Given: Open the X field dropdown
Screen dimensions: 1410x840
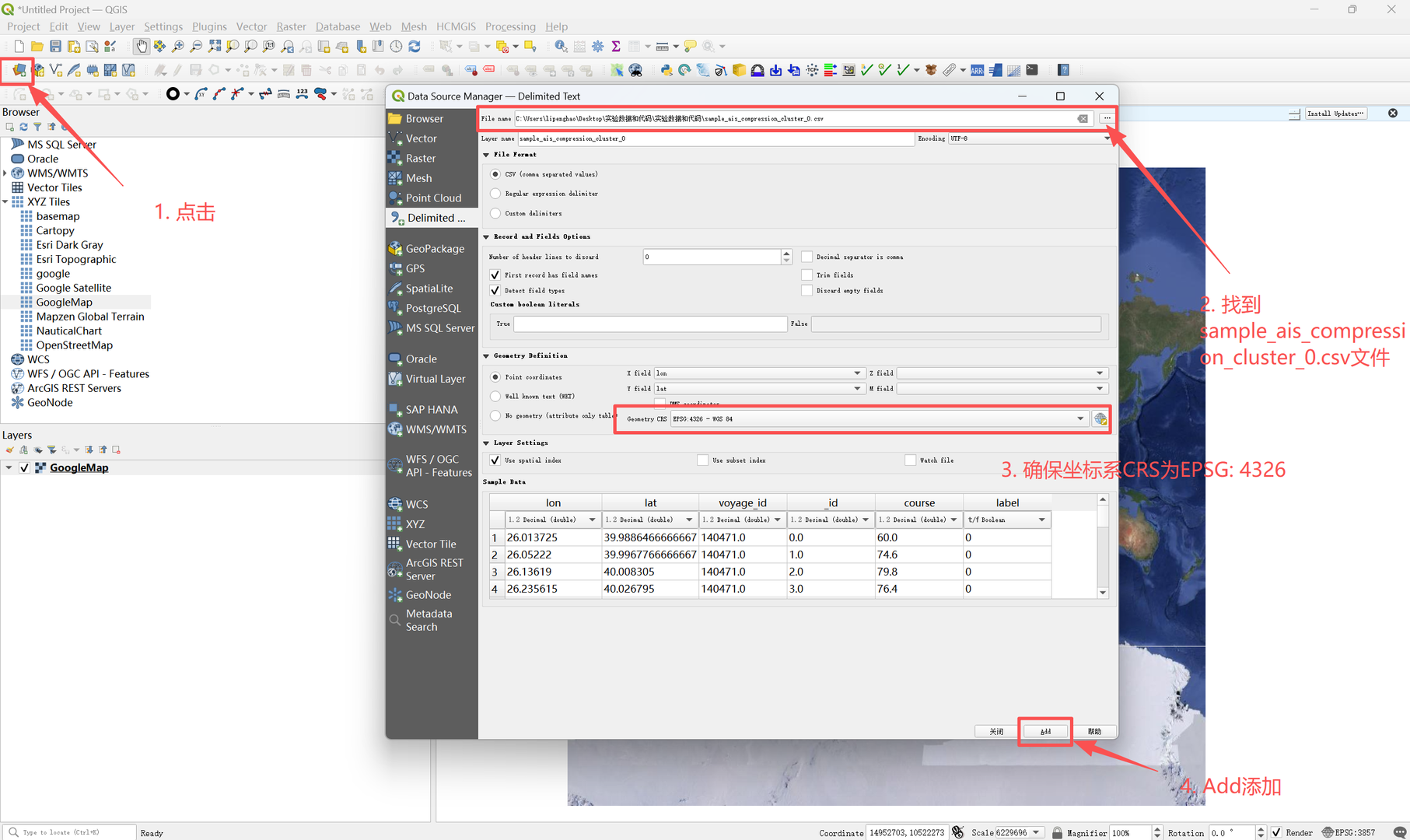Looking at the screenshot, I should 758,373.
